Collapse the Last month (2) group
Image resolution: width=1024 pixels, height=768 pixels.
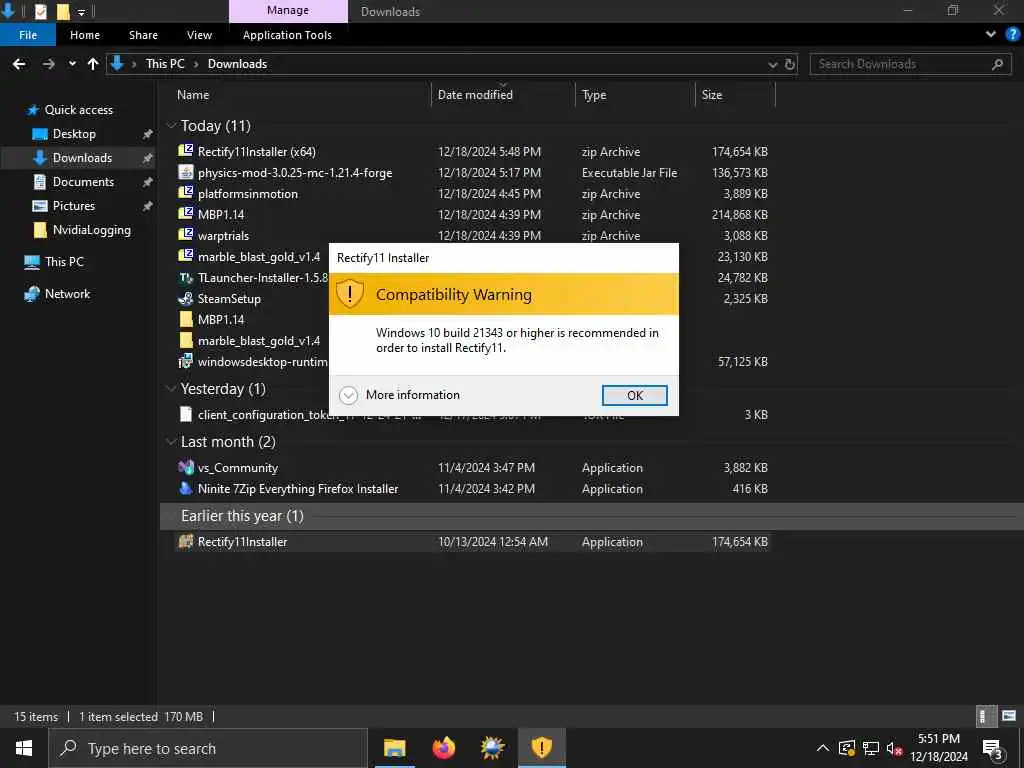(x=172, y=441)
